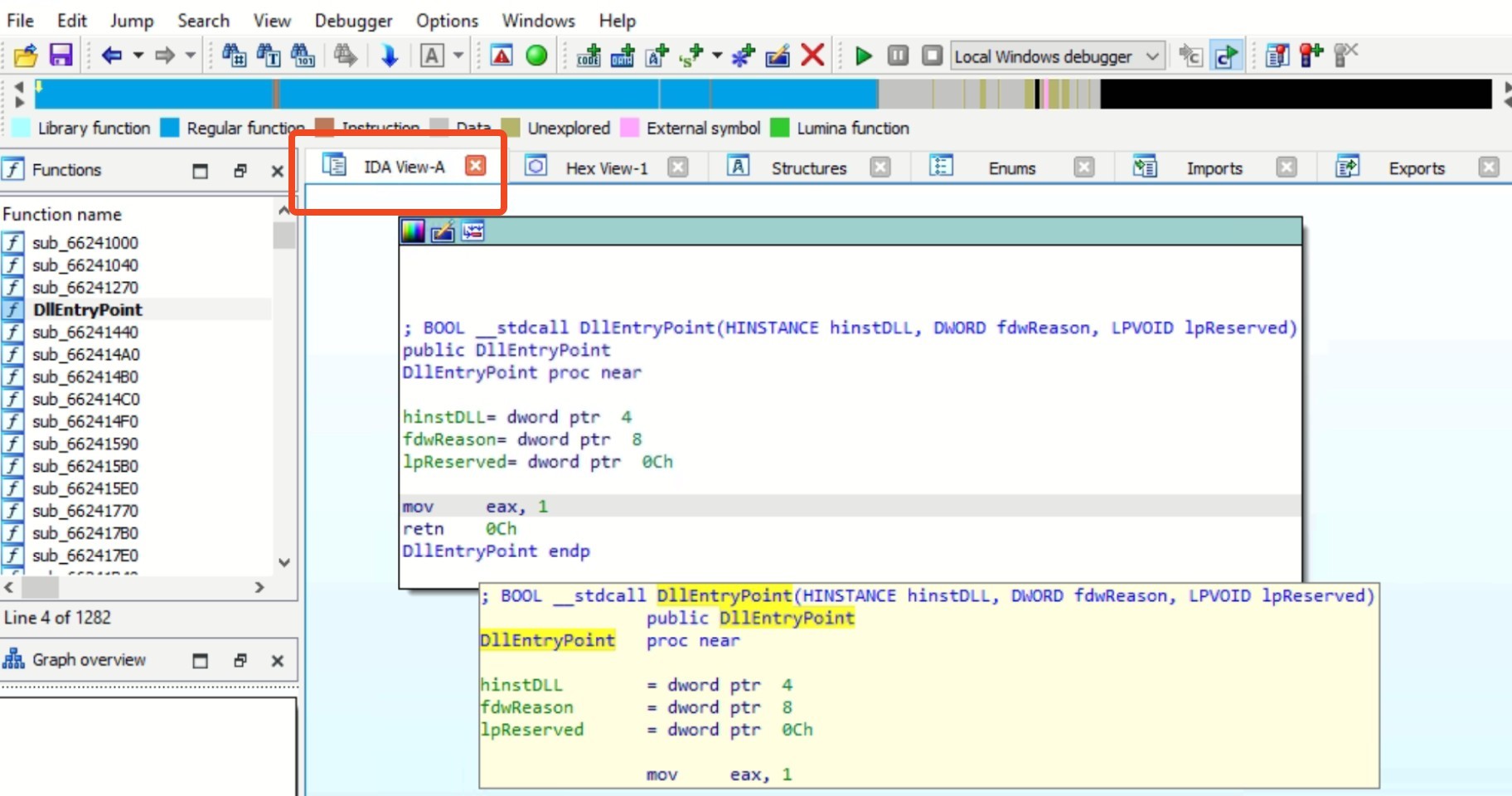The width and height of the screenshot is (1512, 796).
Task: Open the Debugger menu
Action: (x=353, y=21)
